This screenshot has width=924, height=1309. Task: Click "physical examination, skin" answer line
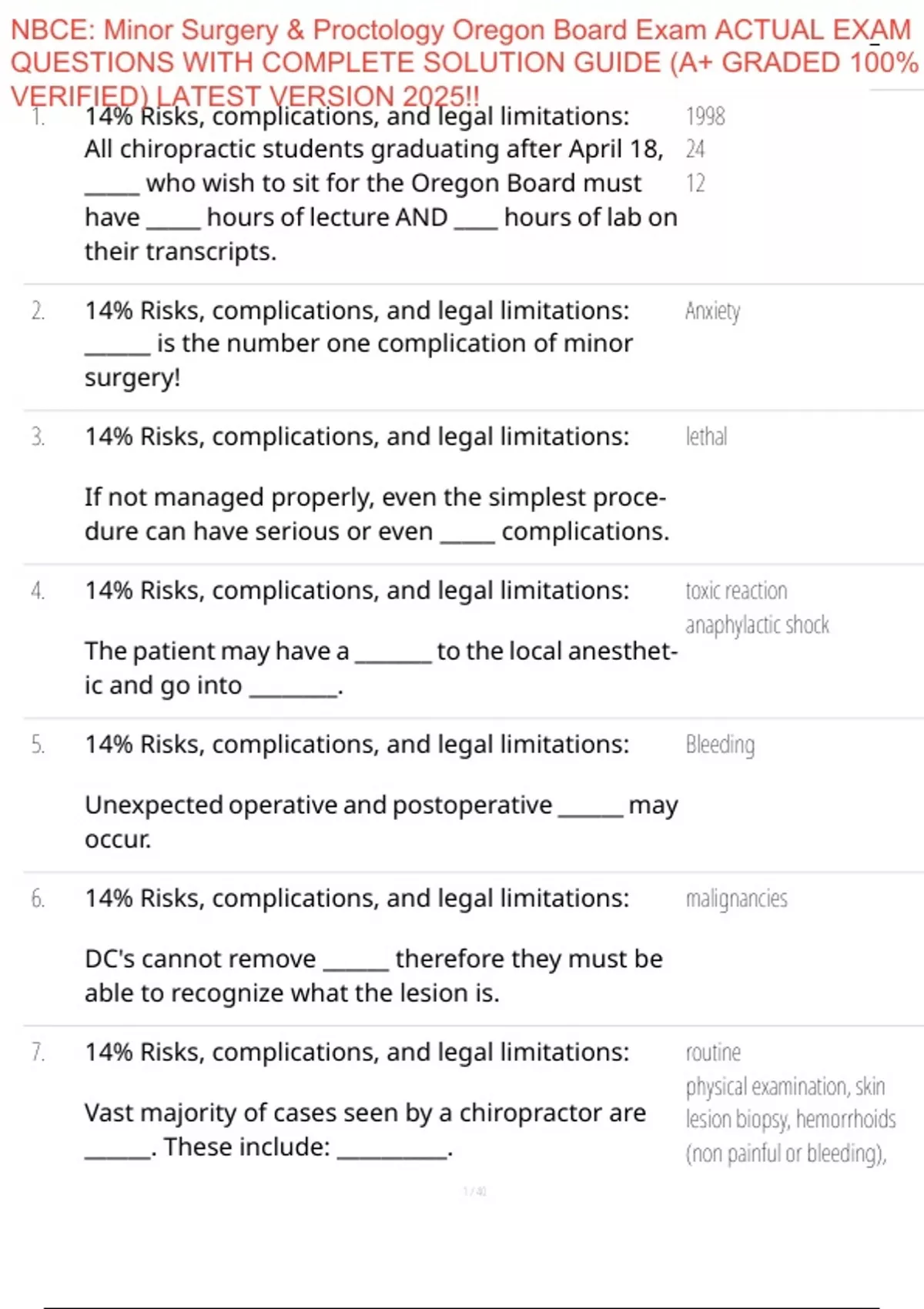[785, 1086]
